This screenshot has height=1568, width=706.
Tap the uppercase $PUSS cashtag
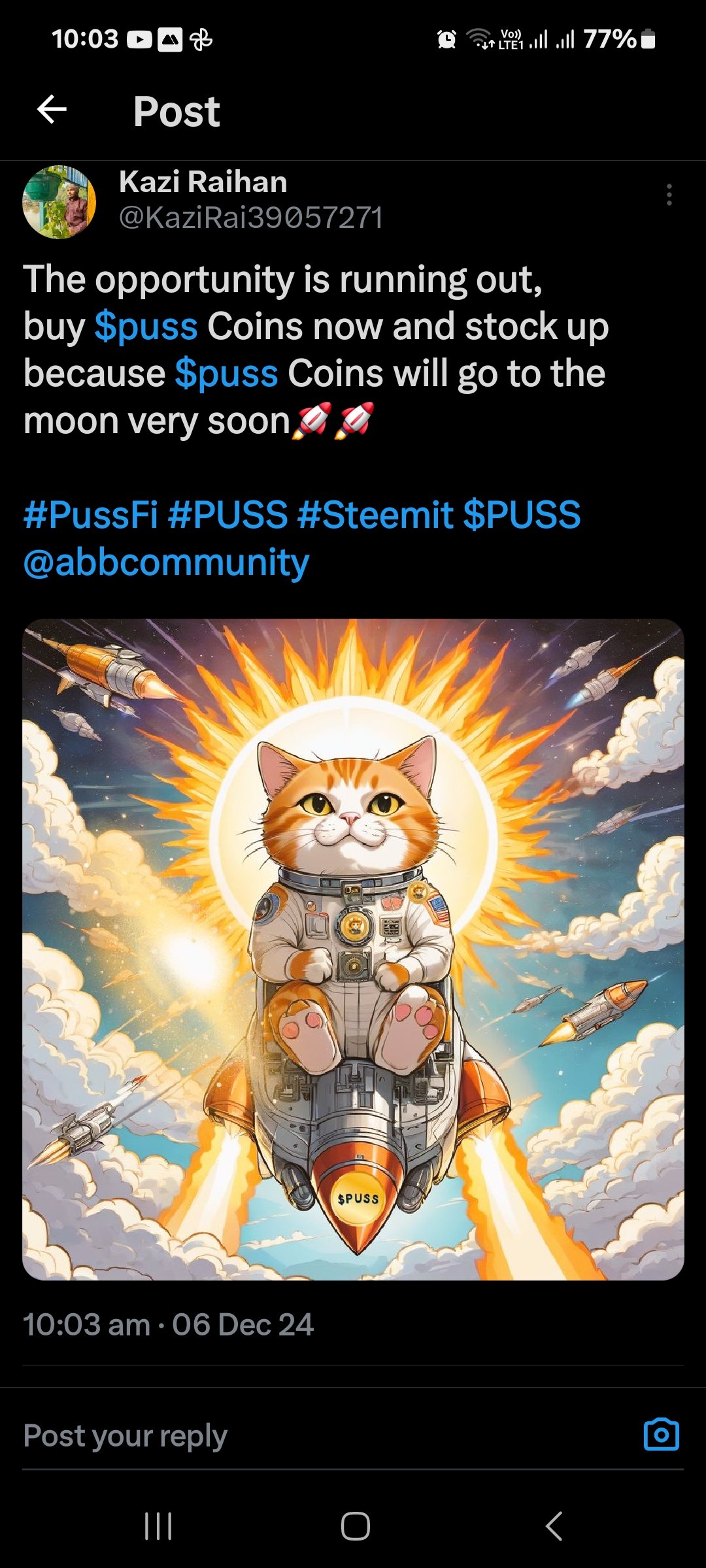(522, 515)
